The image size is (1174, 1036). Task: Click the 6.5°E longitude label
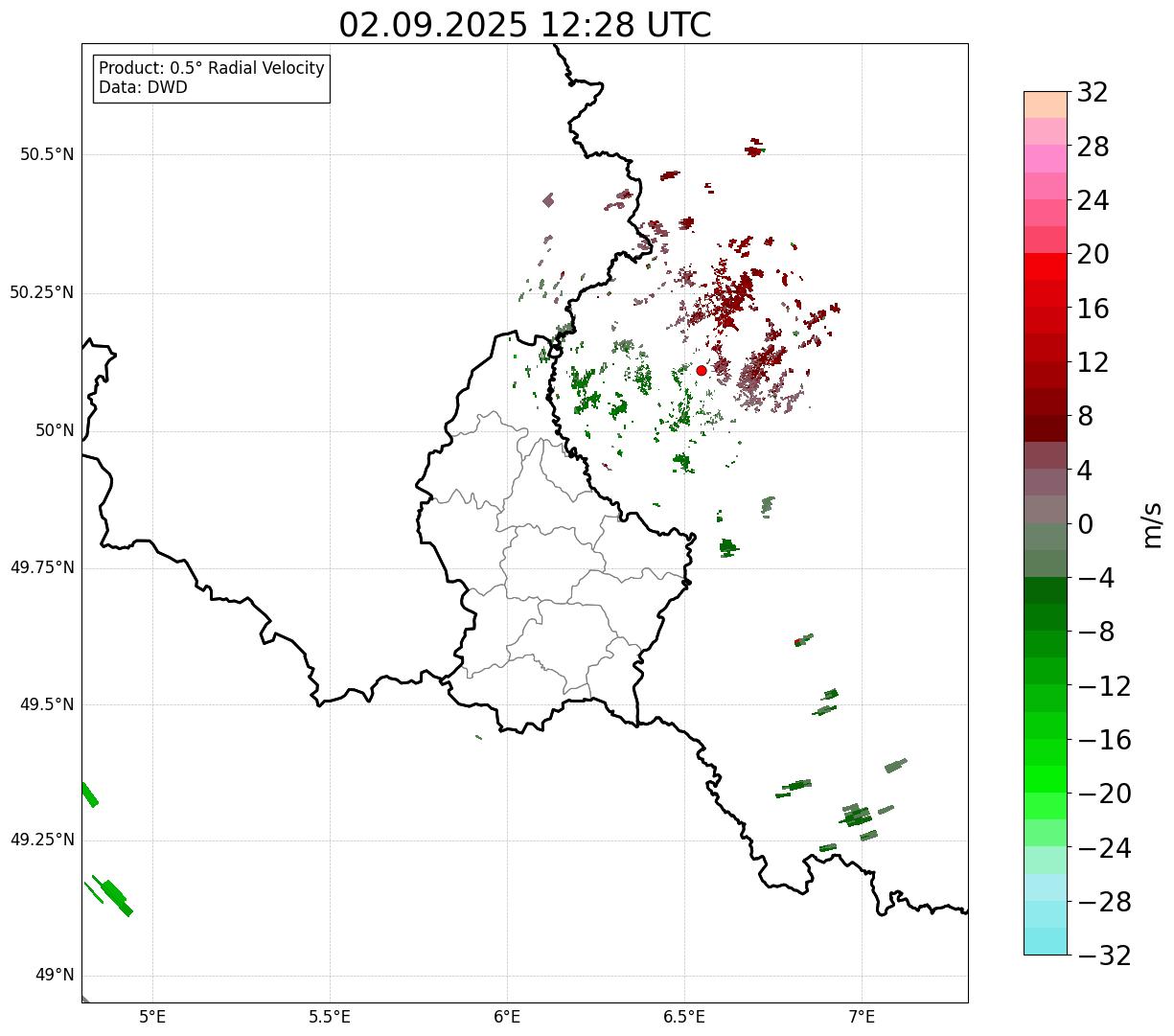(684, 1017)
